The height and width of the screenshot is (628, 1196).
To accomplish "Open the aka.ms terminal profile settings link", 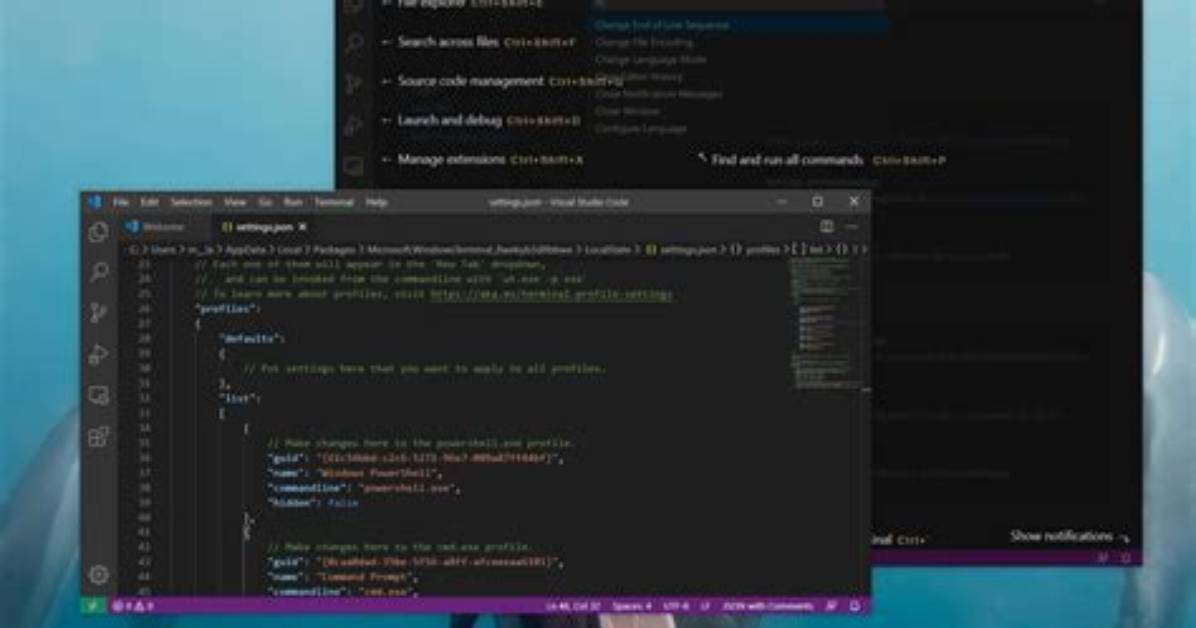I will coord(551,294).
